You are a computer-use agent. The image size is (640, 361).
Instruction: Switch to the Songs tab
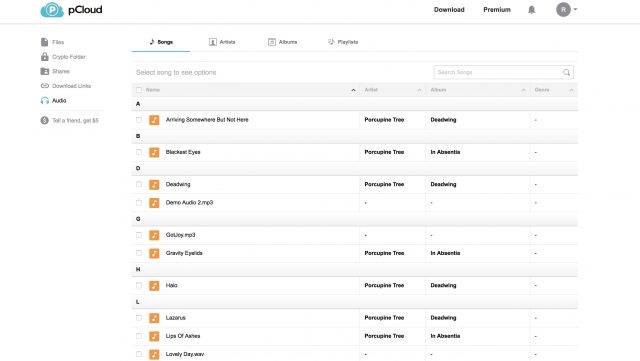tap(161, 42)
